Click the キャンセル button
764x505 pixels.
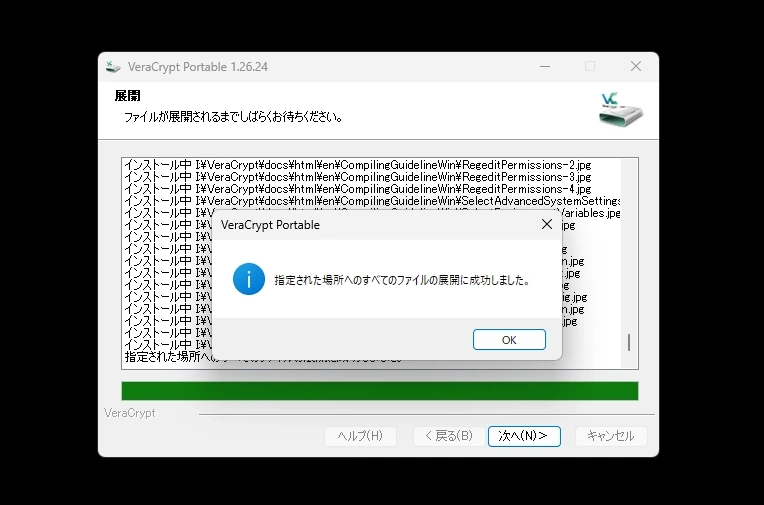[611, 436]
